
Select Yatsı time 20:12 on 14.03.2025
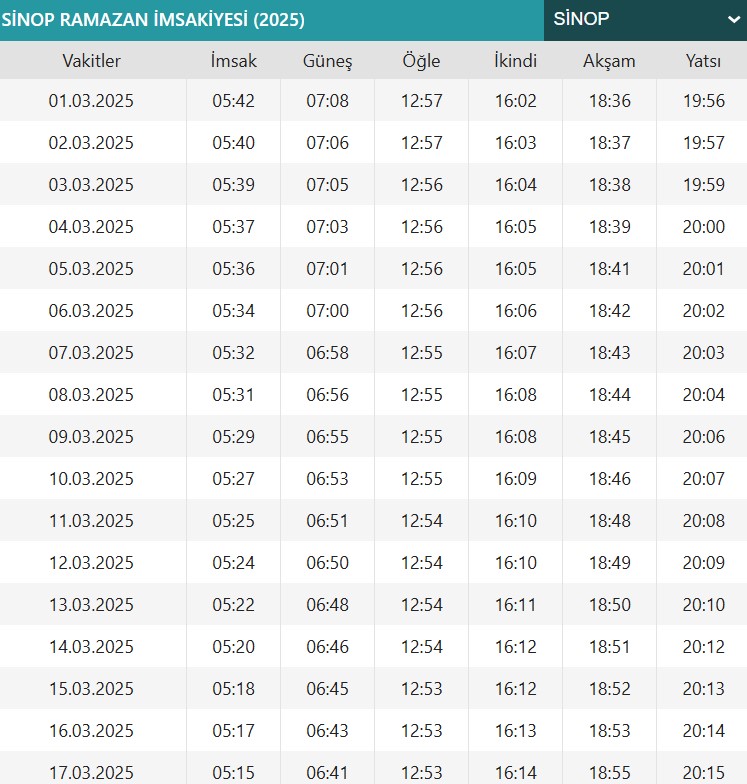coord(704,647)
